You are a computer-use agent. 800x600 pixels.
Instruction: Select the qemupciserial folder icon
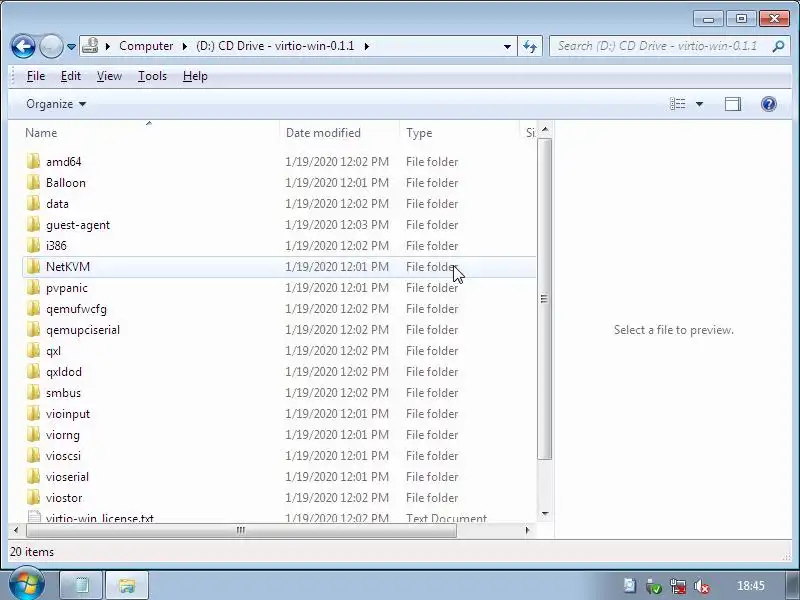click(x=33, y=330)
